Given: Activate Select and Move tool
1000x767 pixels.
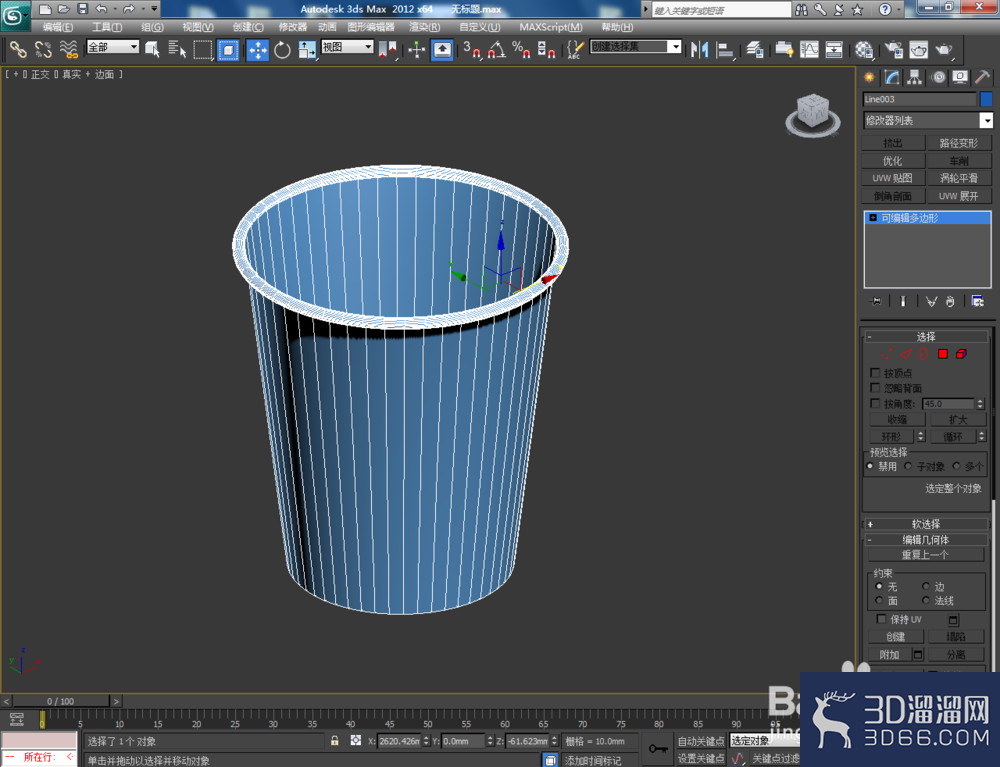Looking at the screenshot, I should point(258,49).
